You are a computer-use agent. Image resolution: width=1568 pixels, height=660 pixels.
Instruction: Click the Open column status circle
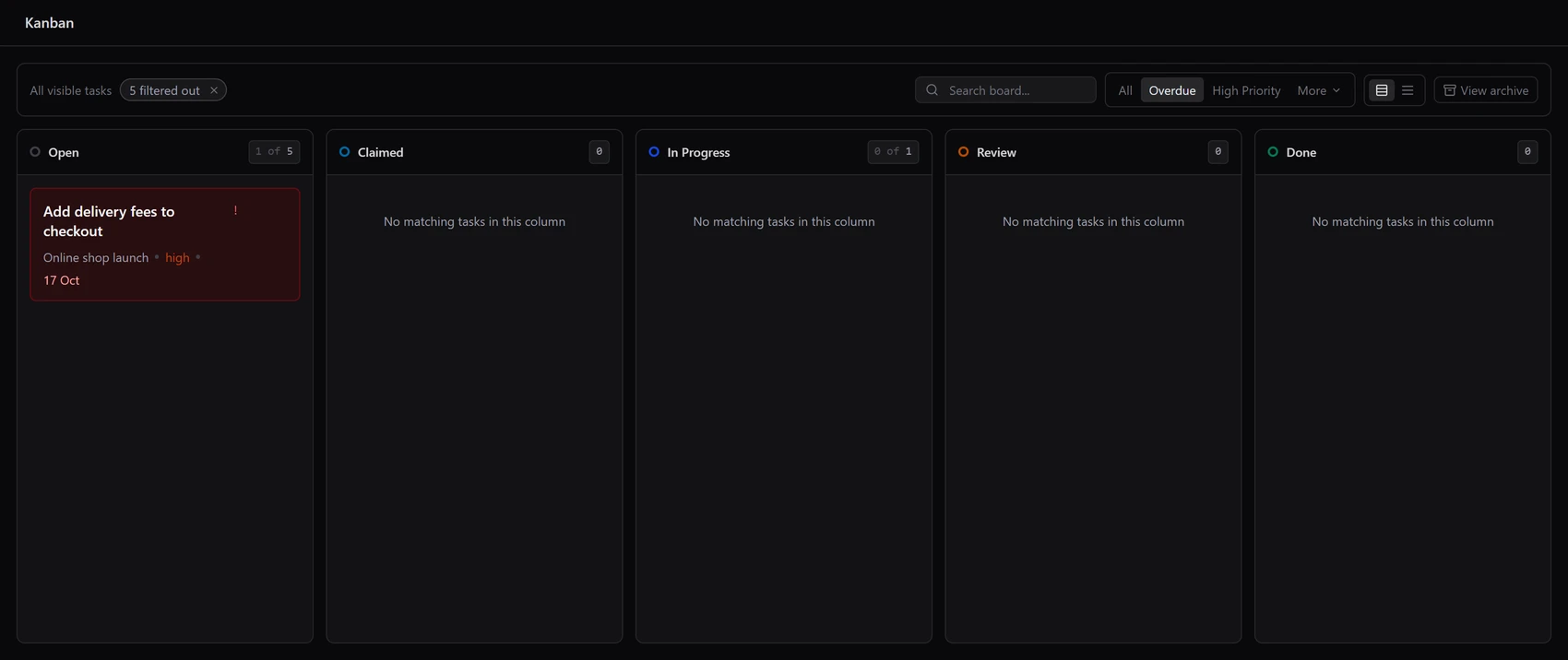[x=35, y=152]
